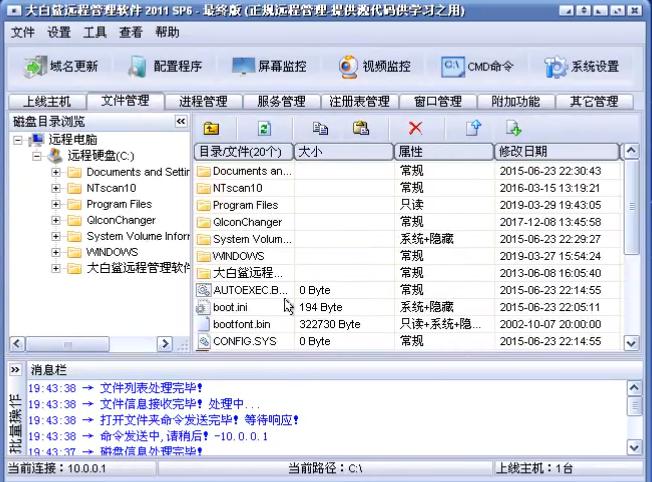Viewport: 652px width, 482px height.
Task: Click NTscan10 folder icon in file list
Action: (203, 188)
